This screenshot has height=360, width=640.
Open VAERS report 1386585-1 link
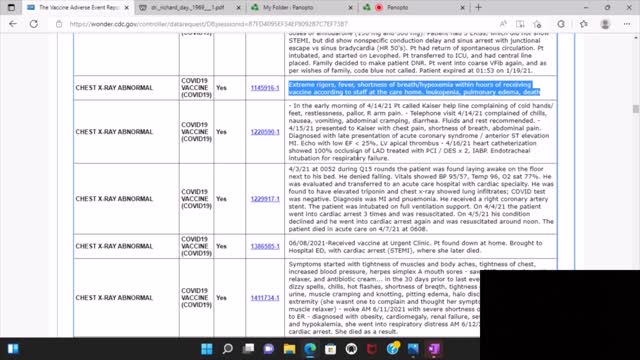point(265,246)
